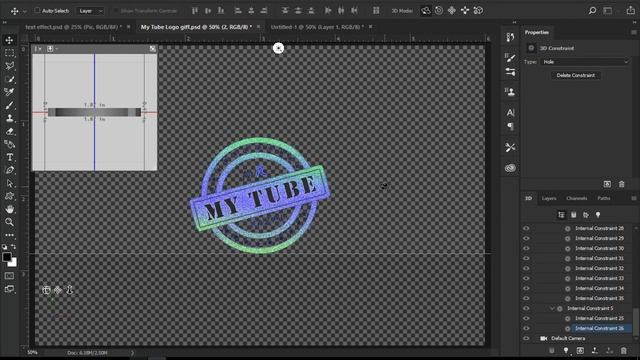The width and height of the screenshot is (640, 360).
Task: Enable the Auto-Select checkbox
Action: click(x=37, y=11)
